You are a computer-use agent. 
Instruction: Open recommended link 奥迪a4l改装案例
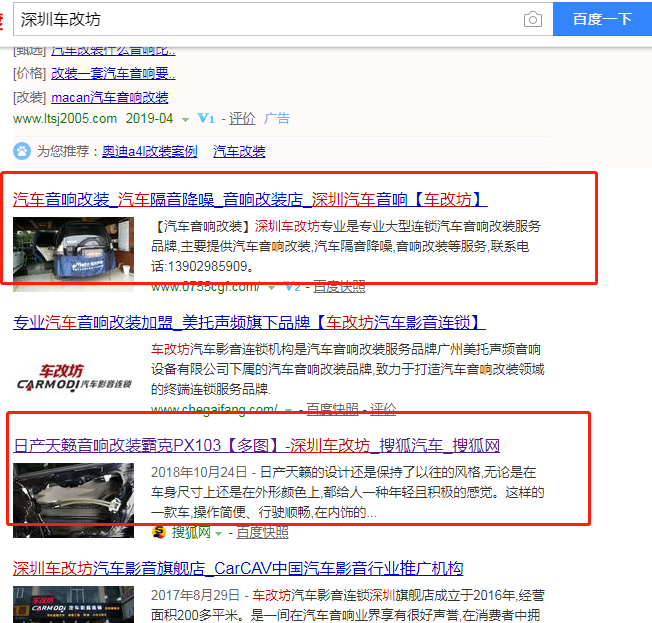click(x=150, y=151)
